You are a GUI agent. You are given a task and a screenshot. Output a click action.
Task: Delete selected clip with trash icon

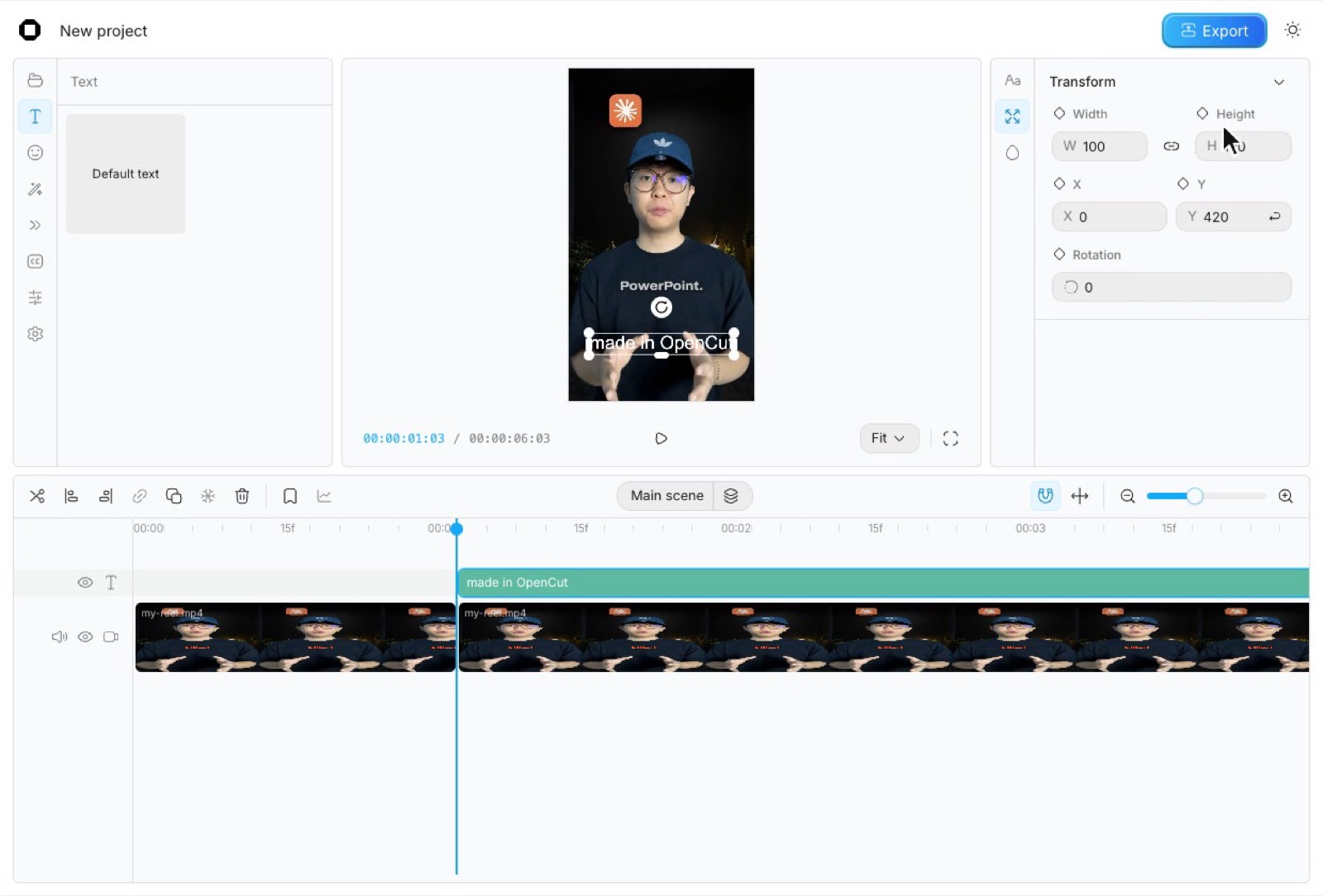242,496
